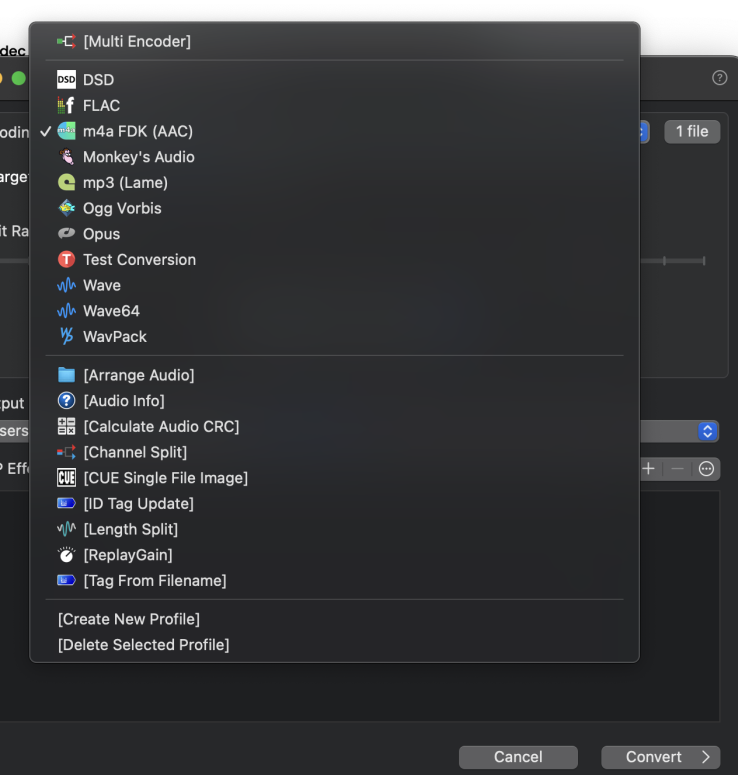Click the Calculate Audio CRC calculator icon
The image size is (738, 775).
click(66, 427)
